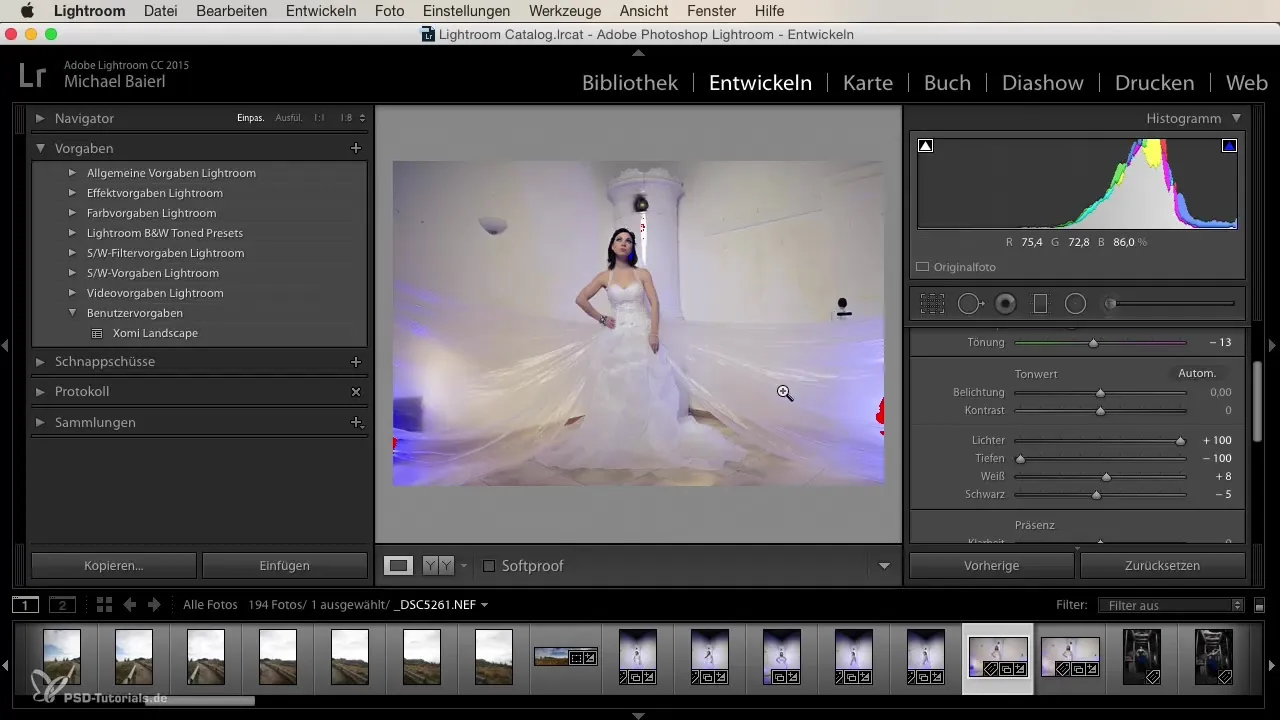
Task: Open the Karte module
Action: pos(868,83)
